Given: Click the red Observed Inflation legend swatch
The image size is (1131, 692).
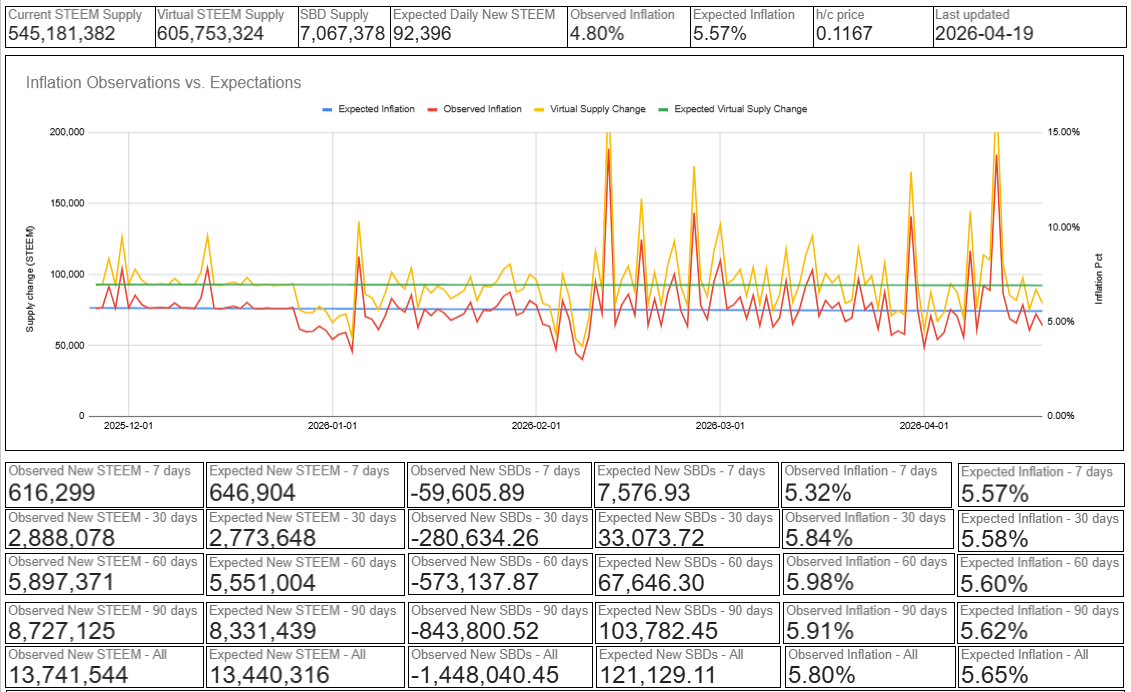Looking at the screenshot, I should coord(432,110).
